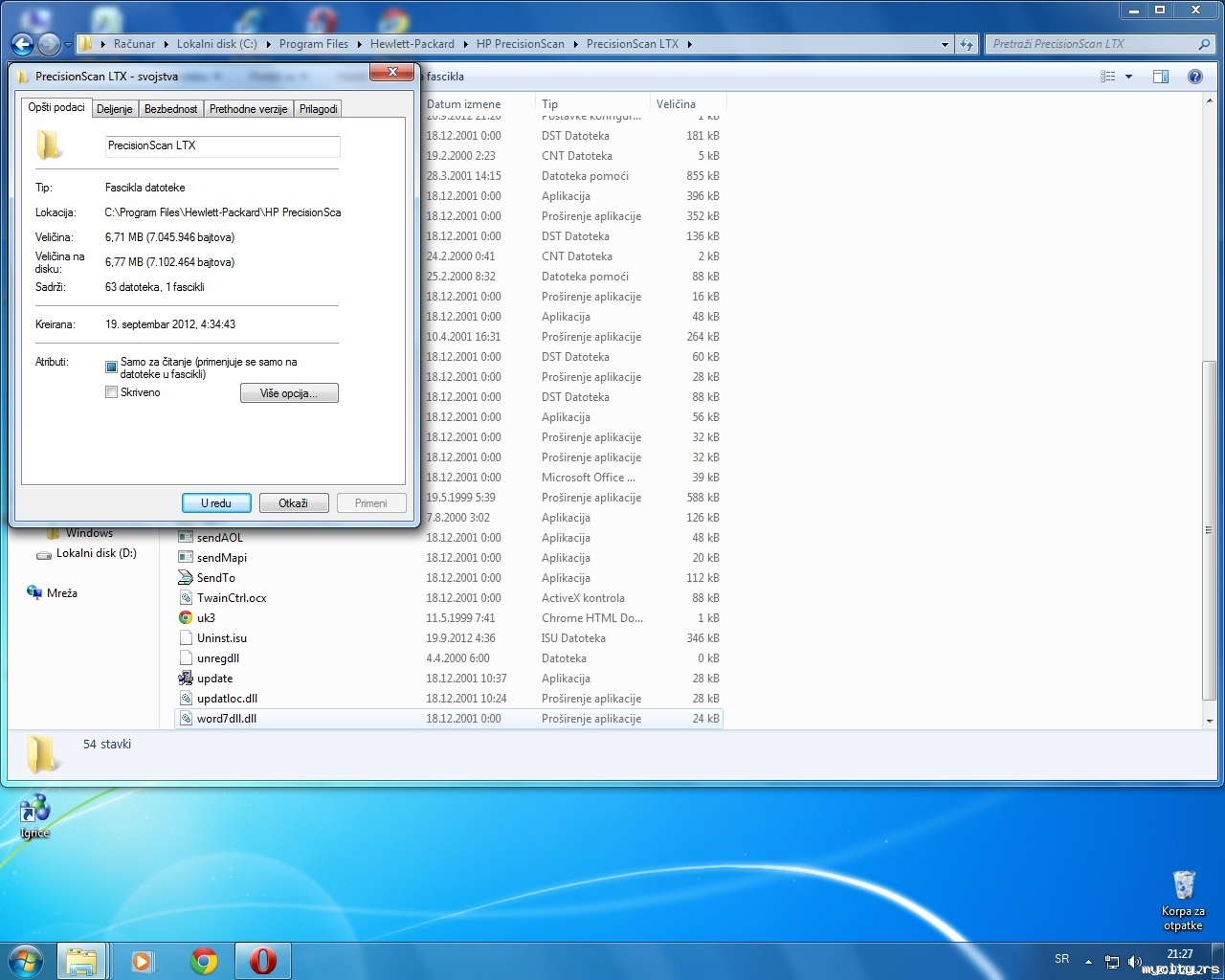Viewport: 1225px width, 980px height.
Task: Switch to the 'Prethodne verzije' tab
Action: [x=248, y=109]
